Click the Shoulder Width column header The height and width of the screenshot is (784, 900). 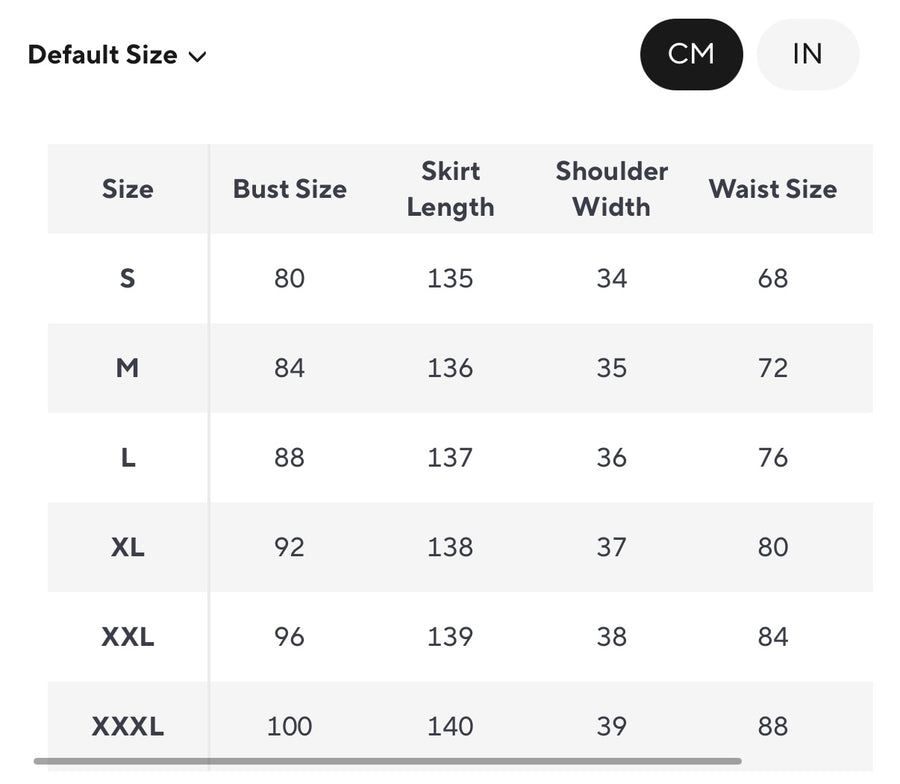(611, 189)
